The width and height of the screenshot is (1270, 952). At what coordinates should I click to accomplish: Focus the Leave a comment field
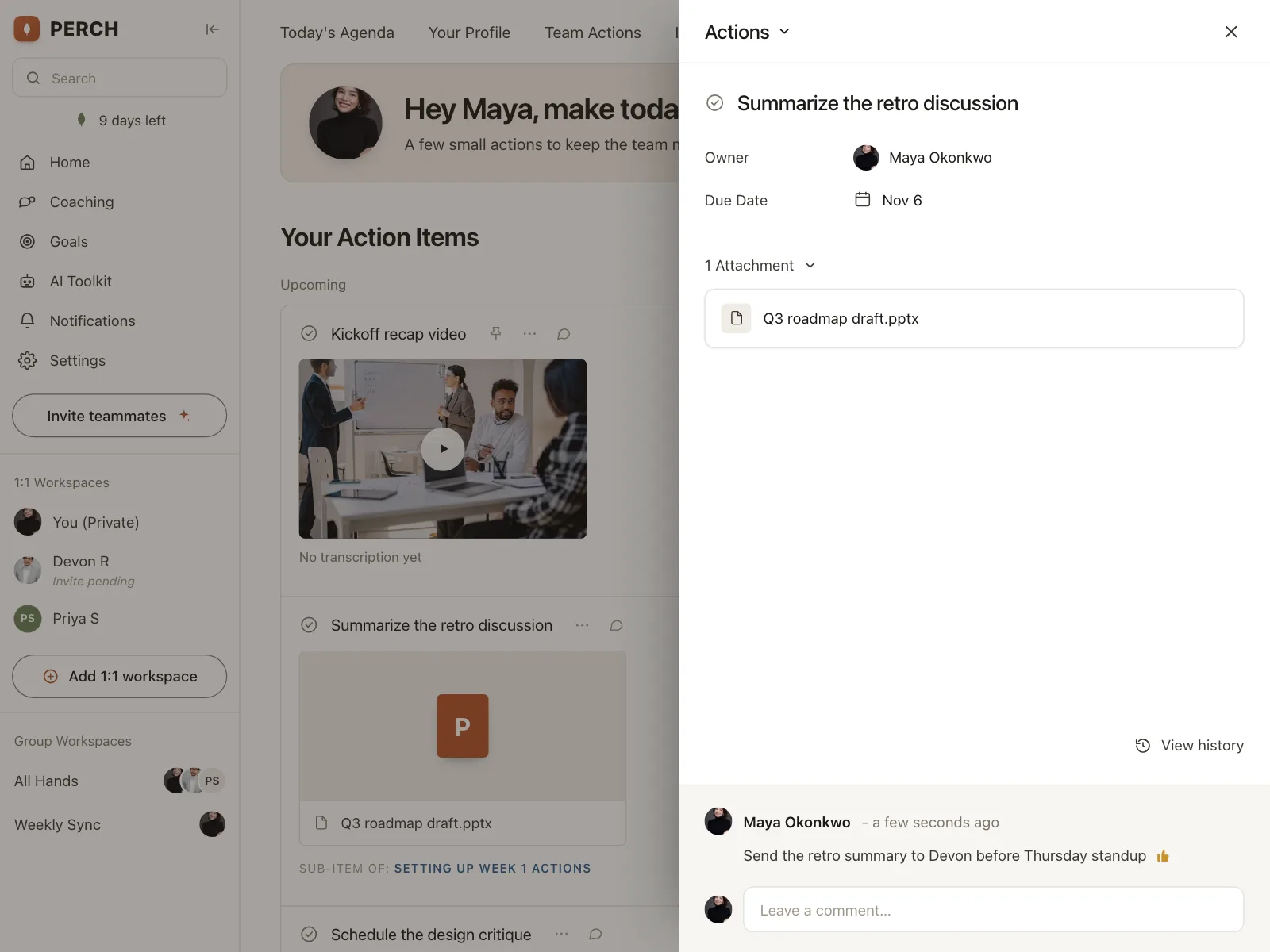[x=993, y=909]
